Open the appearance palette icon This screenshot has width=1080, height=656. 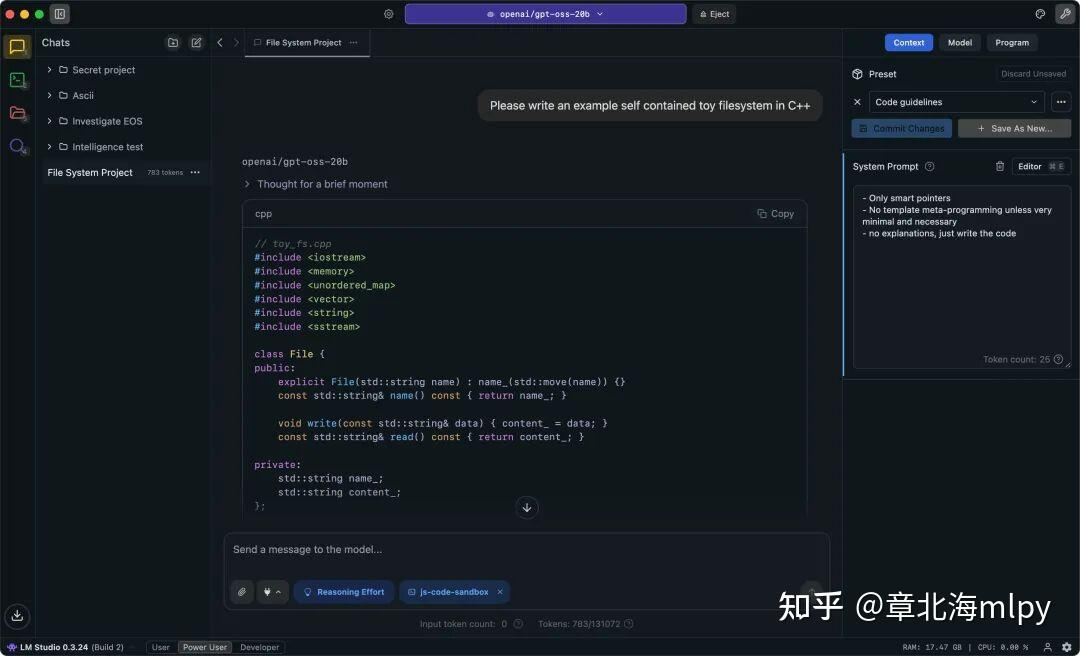[1041, 14]
